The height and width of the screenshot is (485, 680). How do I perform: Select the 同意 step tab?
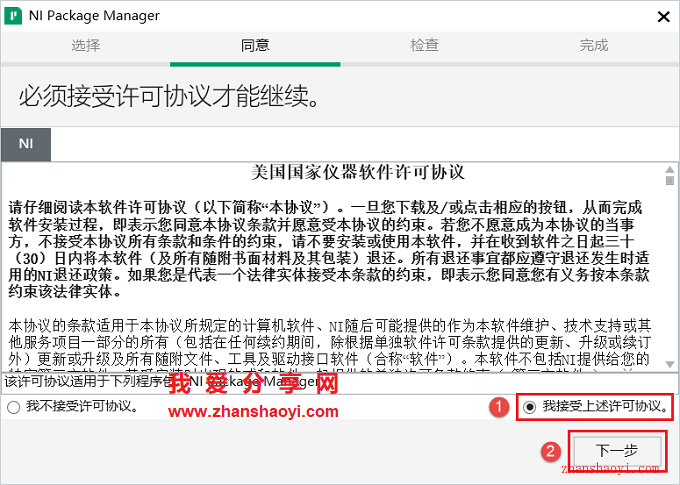tap(255, 45)
